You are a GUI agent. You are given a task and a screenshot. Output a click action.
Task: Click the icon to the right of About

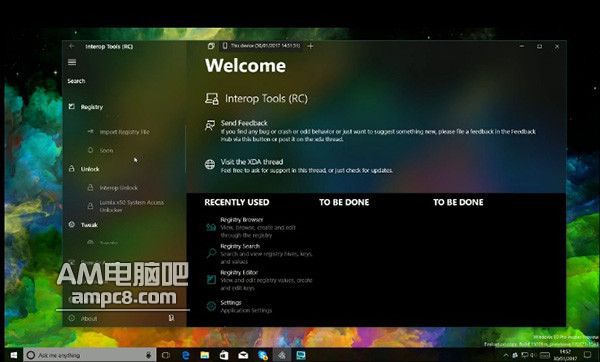(171, 318)
